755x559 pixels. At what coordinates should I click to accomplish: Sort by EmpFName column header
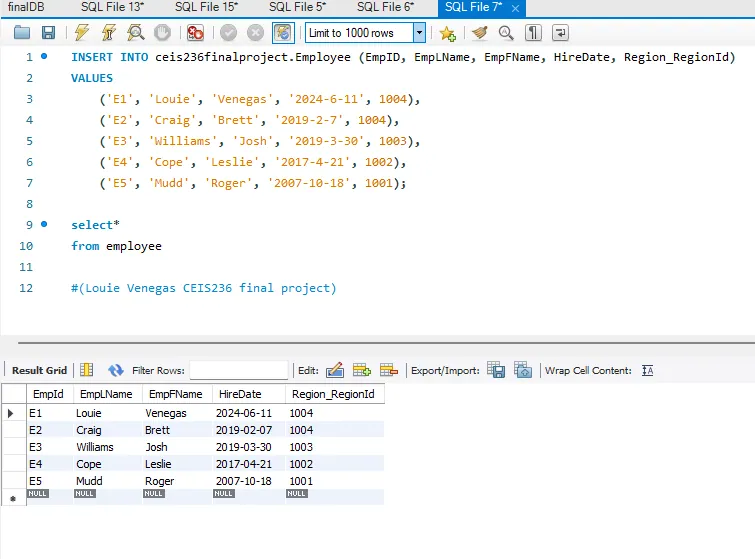177,394
